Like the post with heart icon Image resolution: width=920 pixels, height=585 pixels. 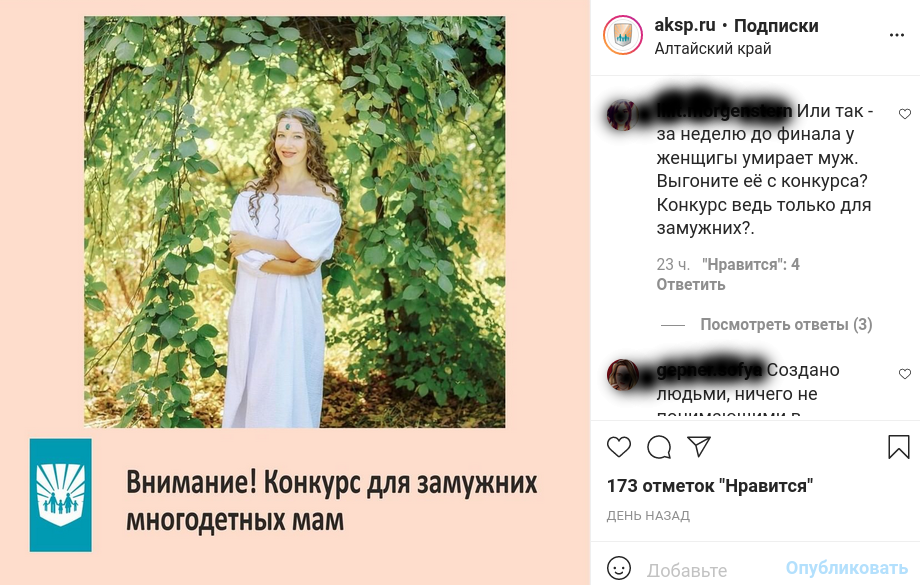(618, 447)
